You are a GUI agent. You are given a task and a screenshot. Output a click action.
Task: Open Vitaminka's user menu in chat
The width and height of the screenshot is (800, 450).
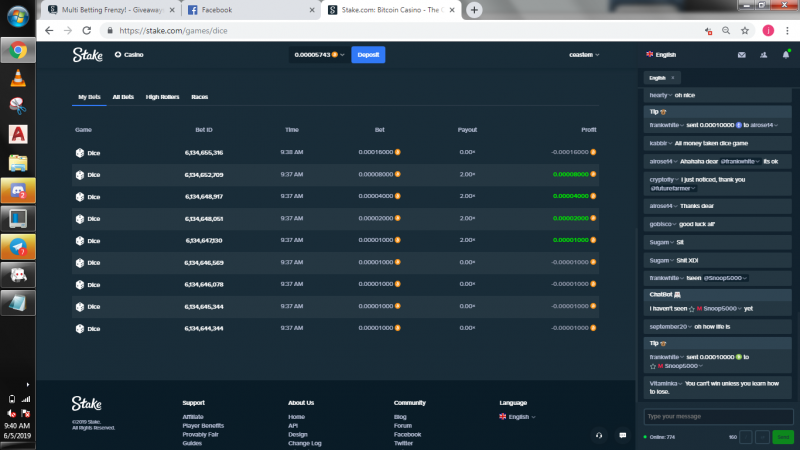point(666,384)
